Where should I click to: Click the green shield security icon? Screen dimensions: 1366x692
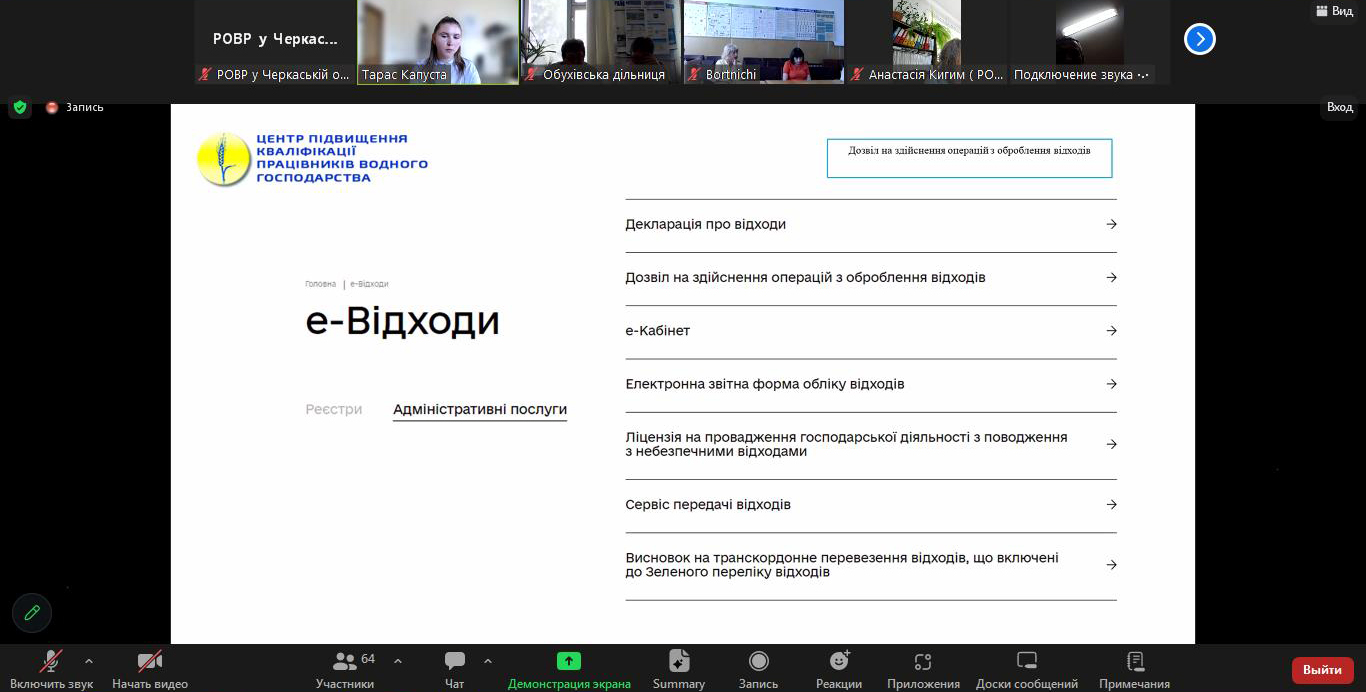(20, 107)
